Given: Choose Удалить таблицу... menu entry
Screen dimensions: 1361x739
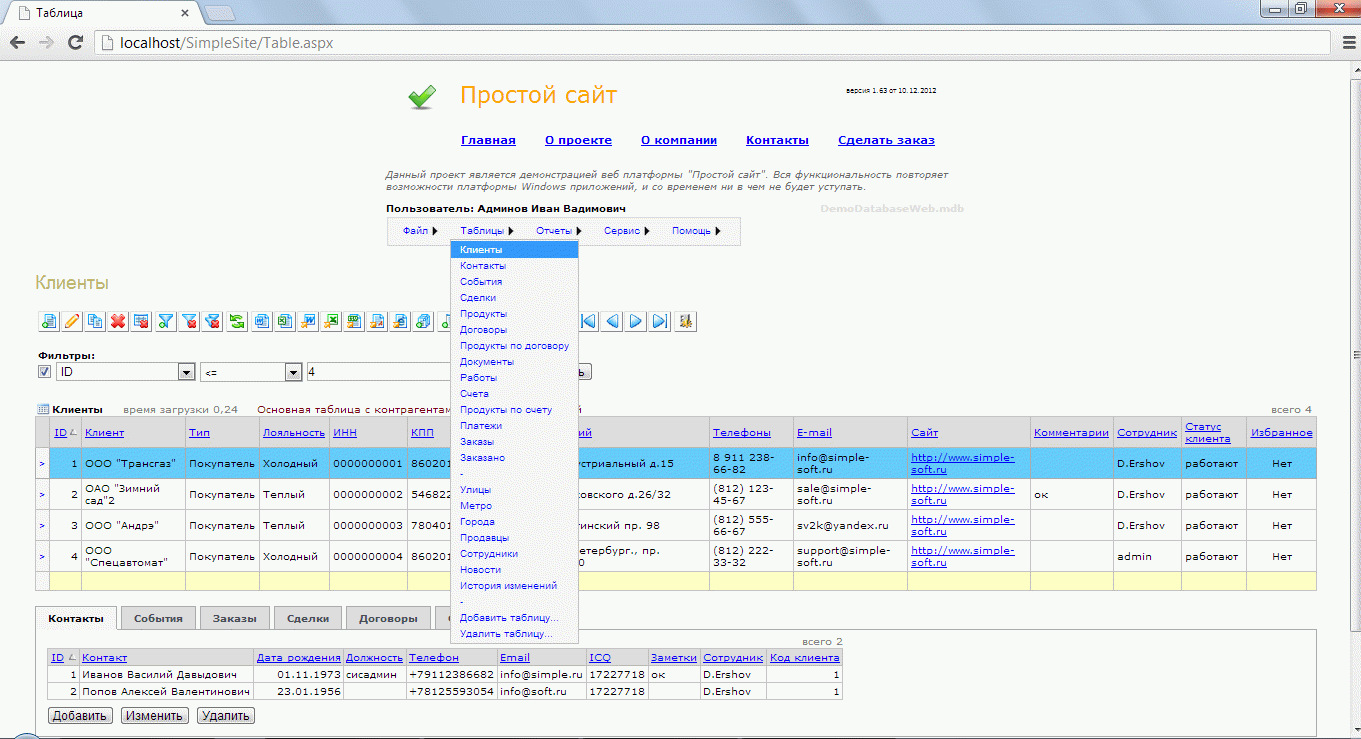Looking at the screenshot, I should pos(514,634).
